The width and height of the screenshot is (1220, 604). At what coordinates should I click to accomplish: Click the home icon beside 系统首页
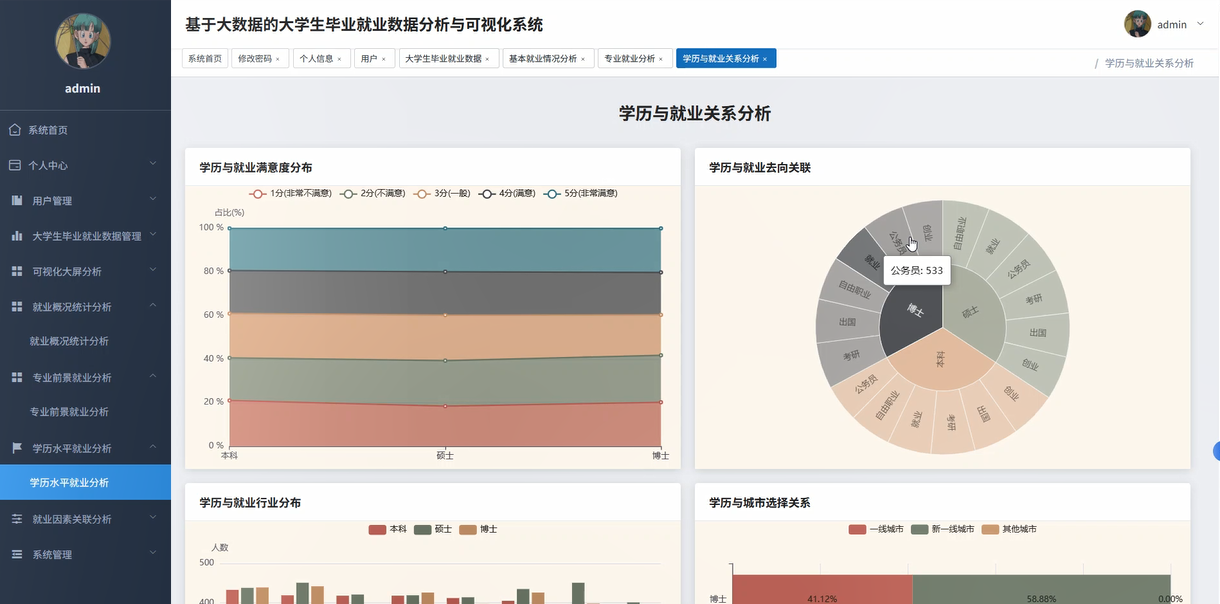[x=15, y=130]
